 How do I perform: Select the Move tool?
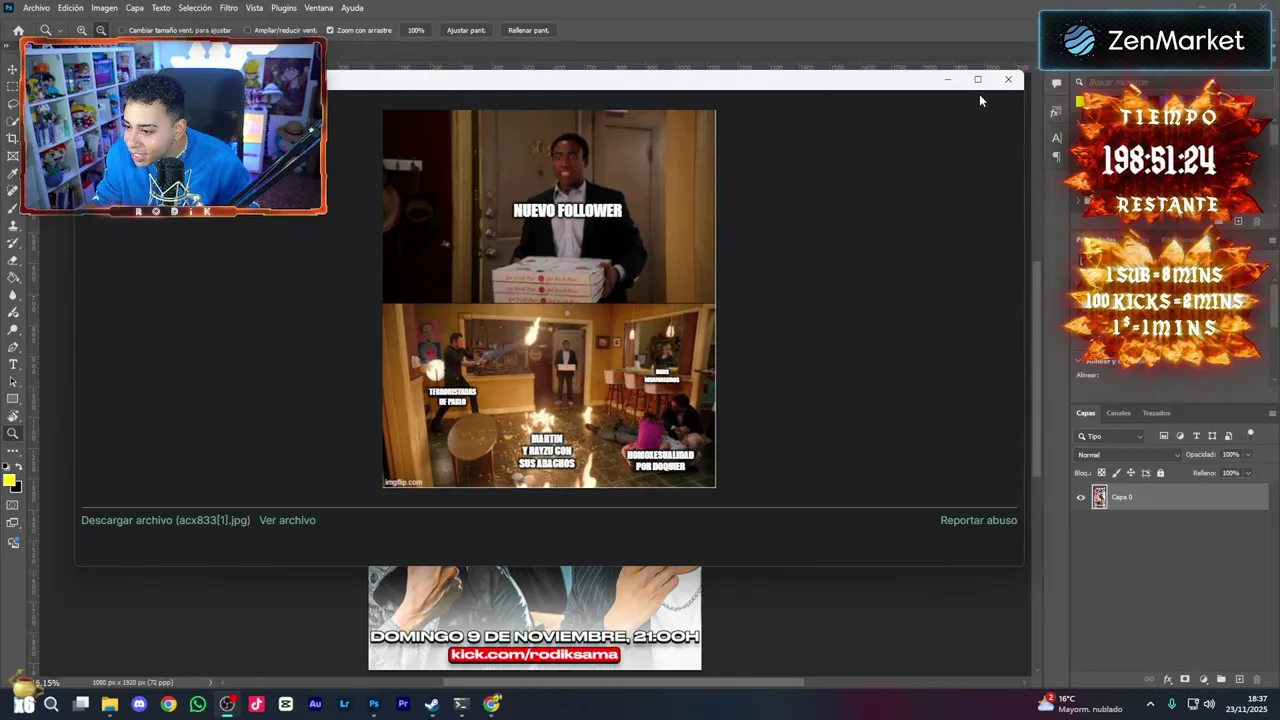coord(13,69)
